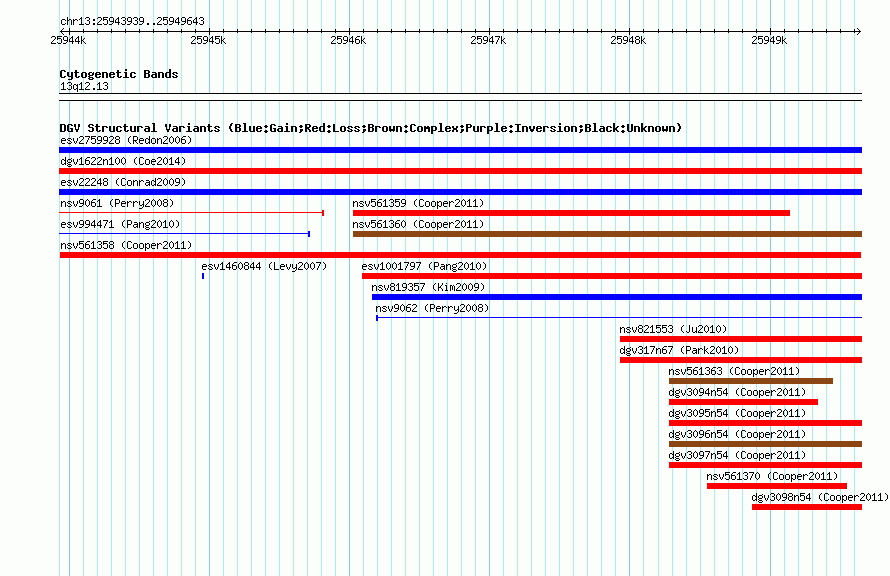Image resolution: width=890 pixels, height=576 pixels.
Task: Click the chr13:25943939..25949643 region label
Action: click(x=132, y=21)
